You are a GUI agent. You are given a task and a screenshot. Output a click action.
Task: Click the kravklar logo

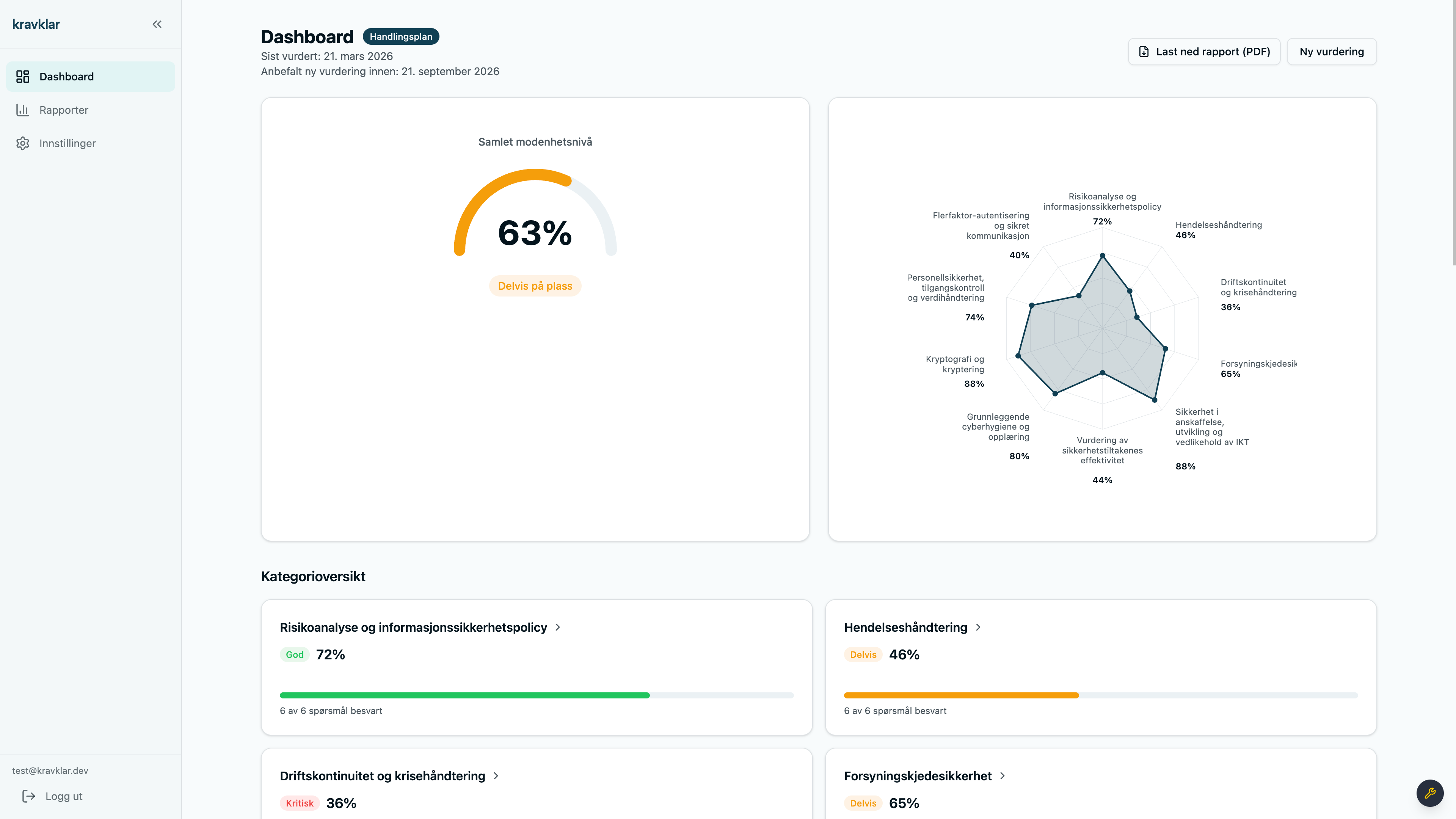[36, 24]
